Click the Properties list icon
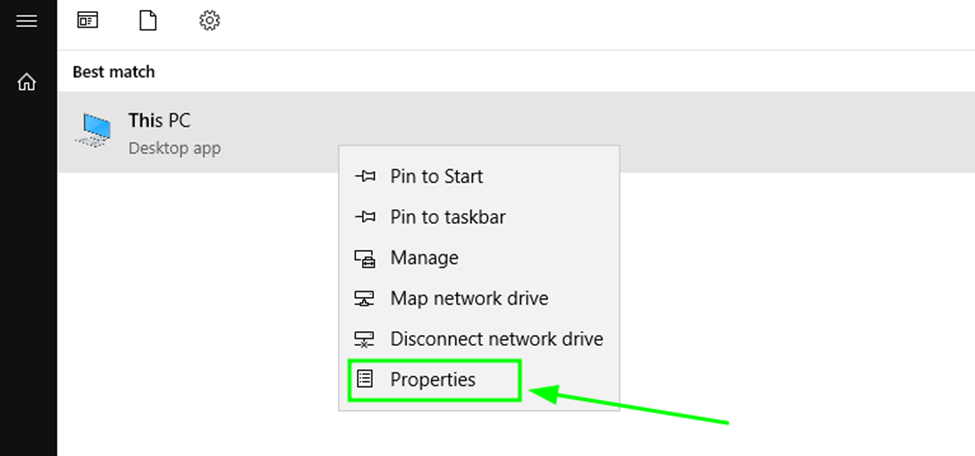 click(365, 380)
